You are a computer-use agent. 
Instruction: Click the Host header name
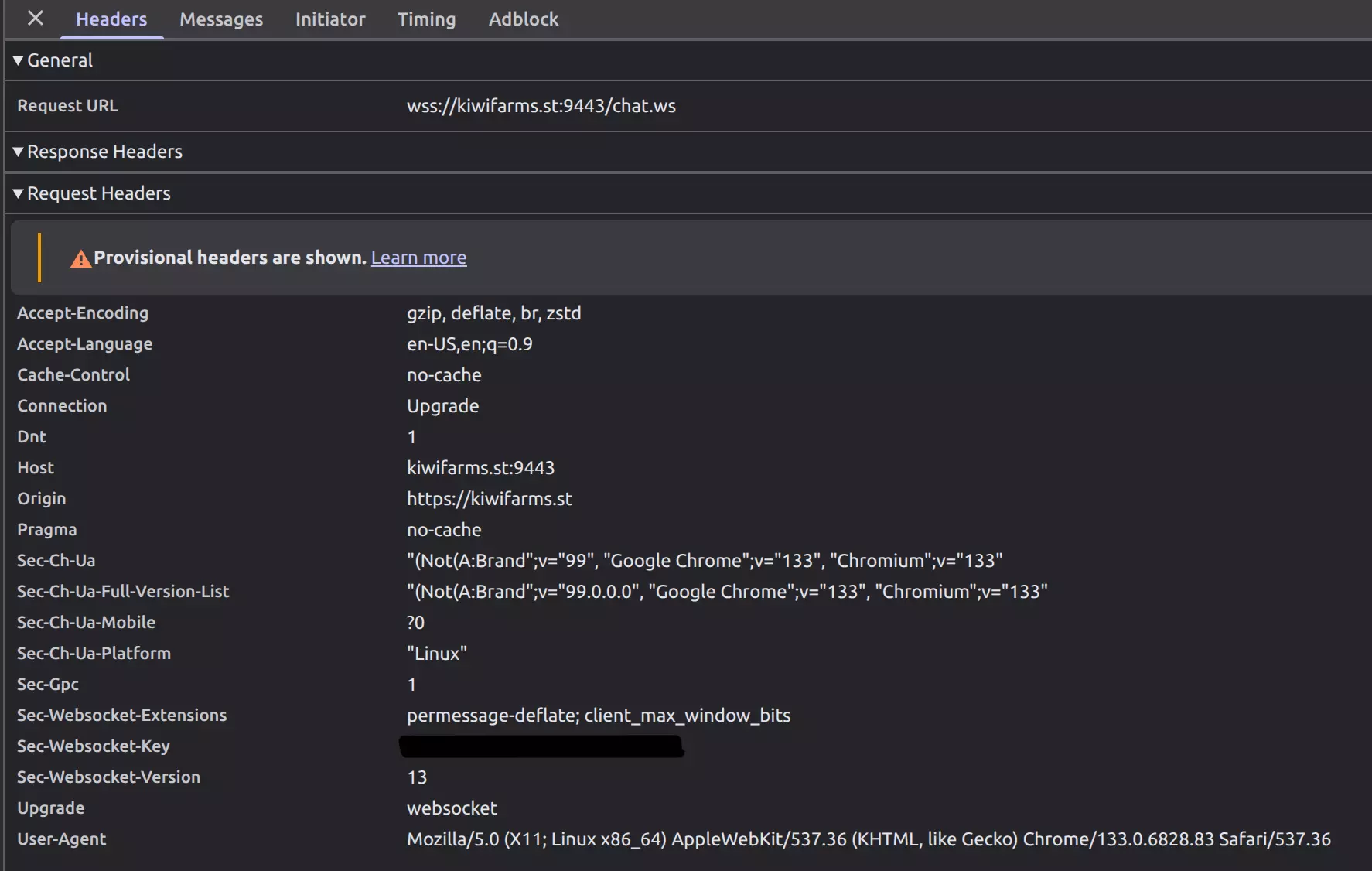[x=36, y=468]
